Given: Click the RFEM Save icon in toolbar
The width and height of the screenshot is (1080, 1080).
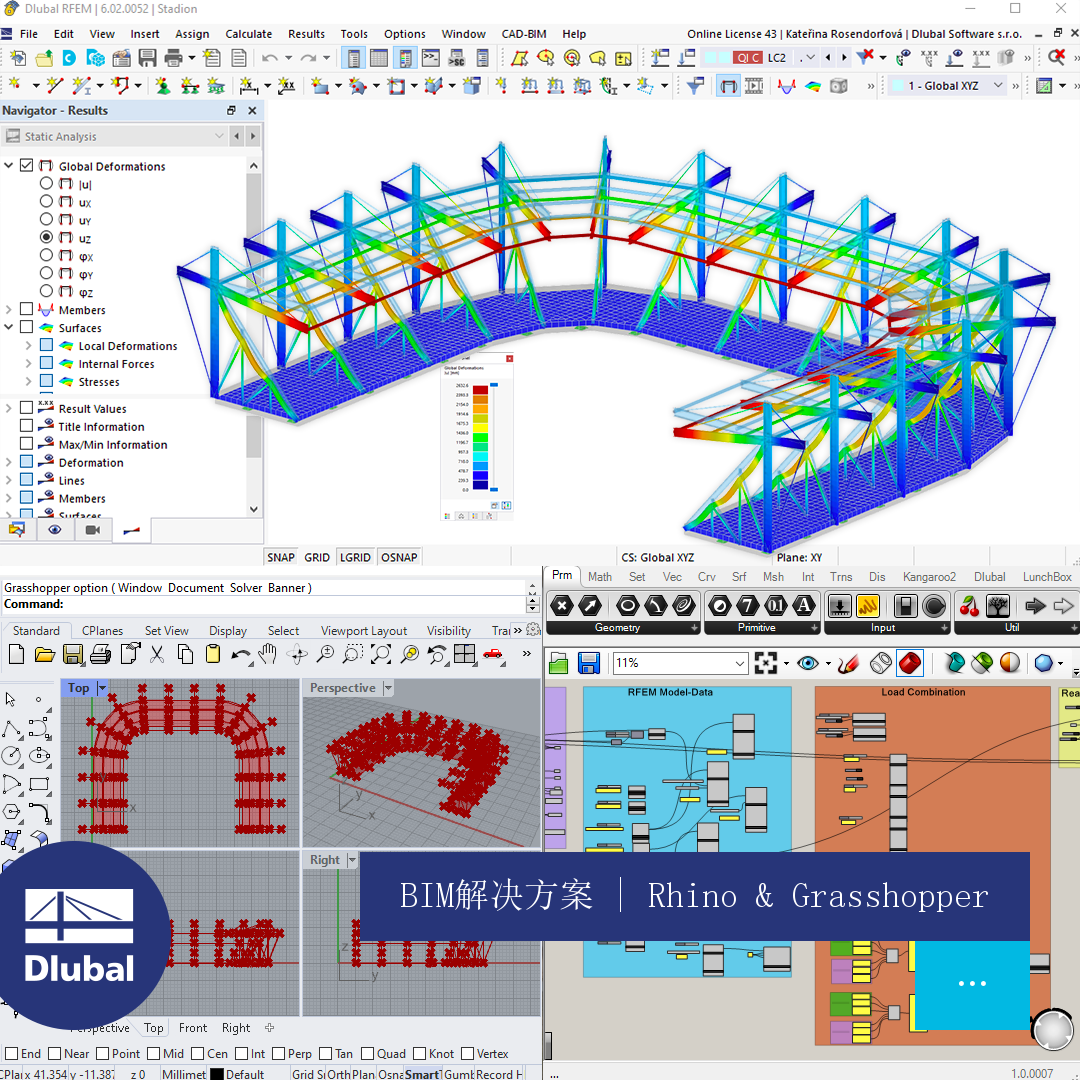Looking at the screenshot, I should (x=147, y=59).
